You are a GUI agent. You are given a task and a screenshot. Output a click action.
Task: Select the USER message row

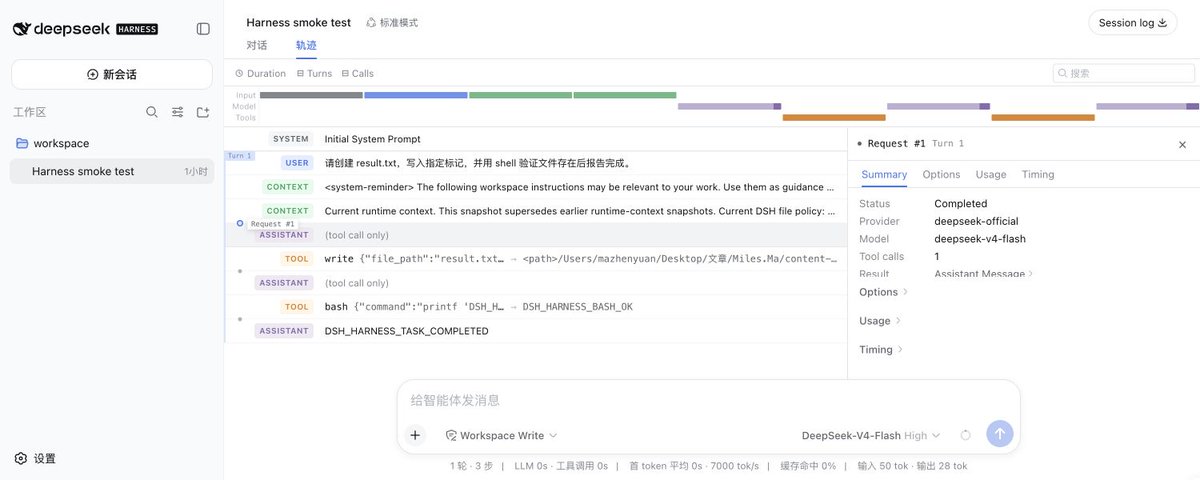536,163
